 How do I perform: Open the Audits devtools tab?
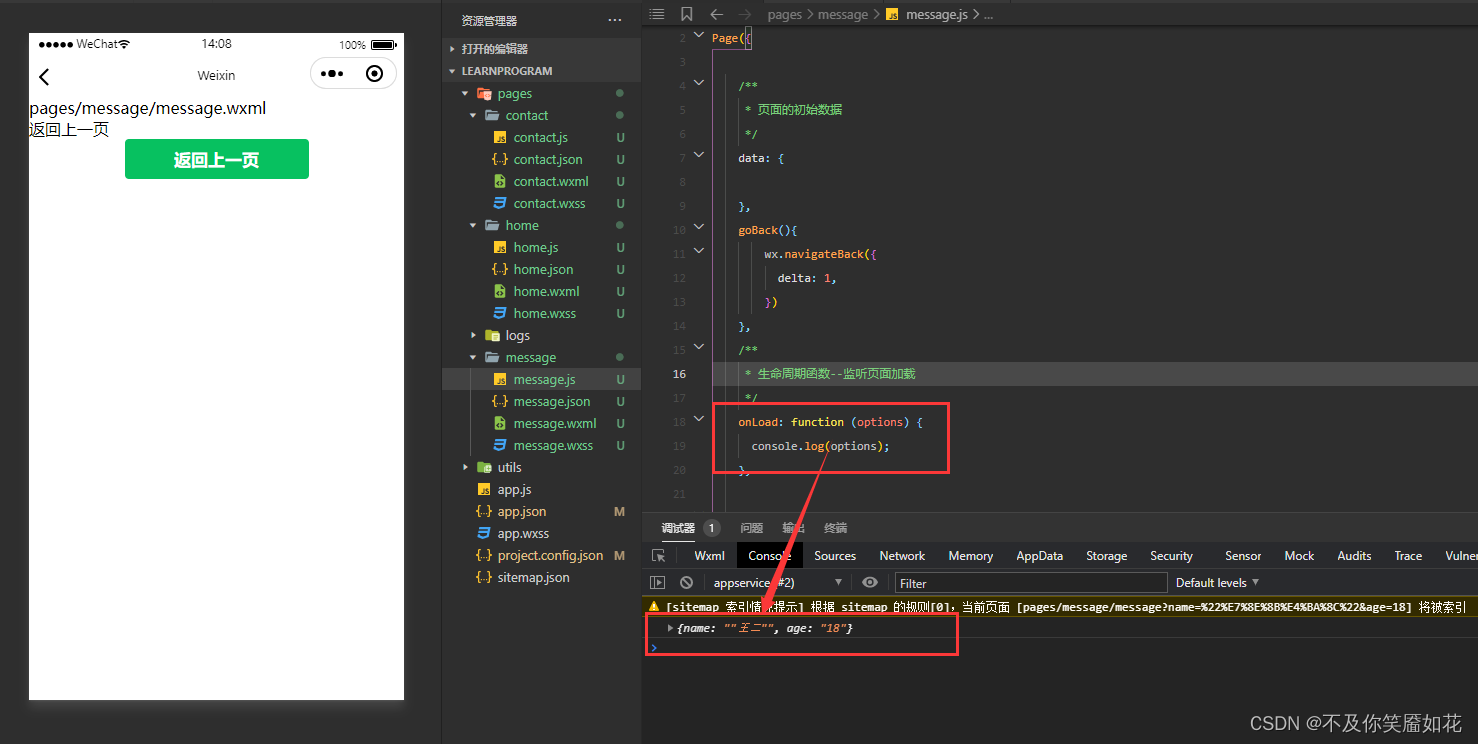(1354, 556)
